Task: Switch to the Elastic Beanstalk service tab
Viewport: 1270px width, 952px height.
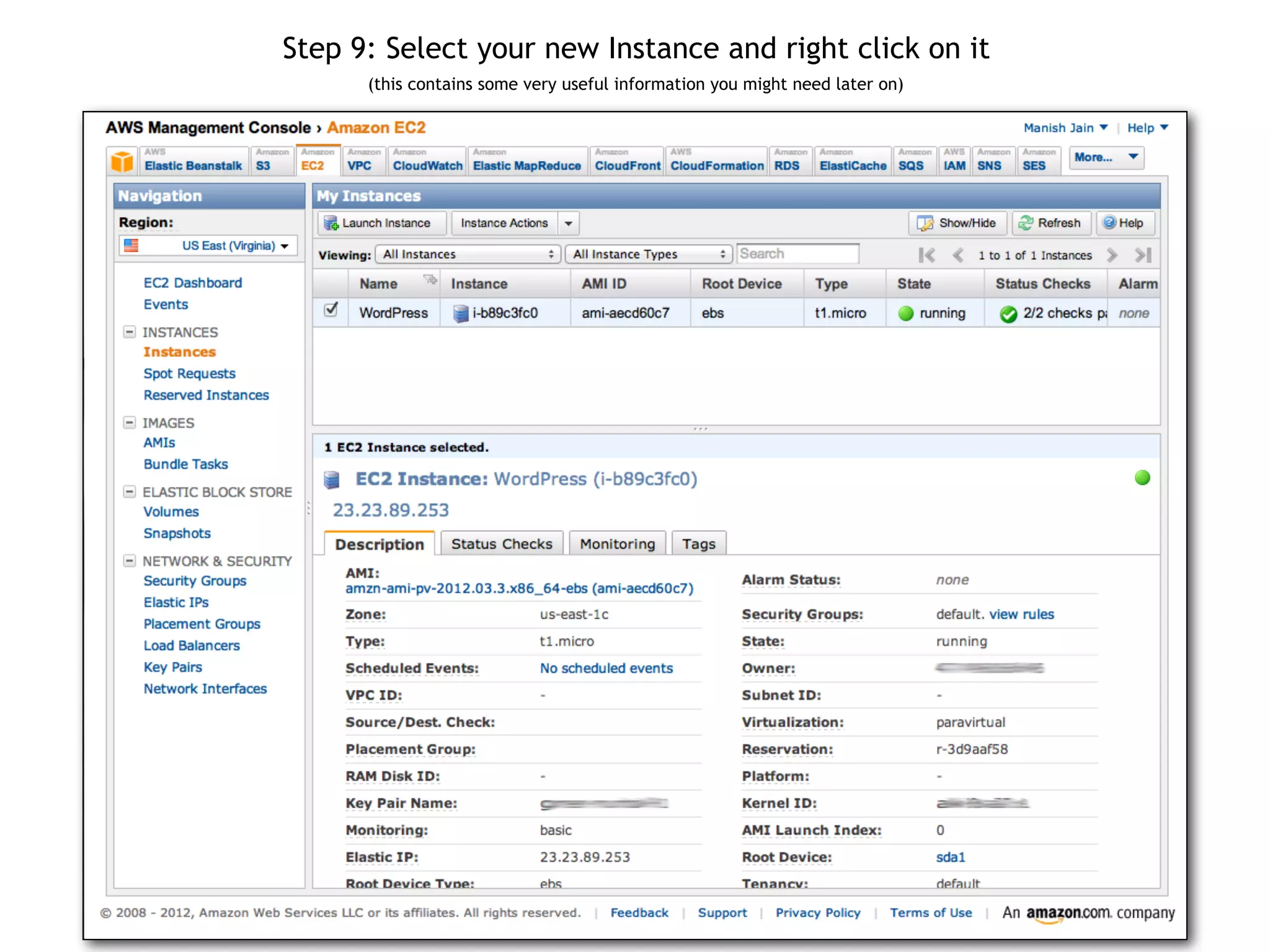Action: [x=193, y=161]
